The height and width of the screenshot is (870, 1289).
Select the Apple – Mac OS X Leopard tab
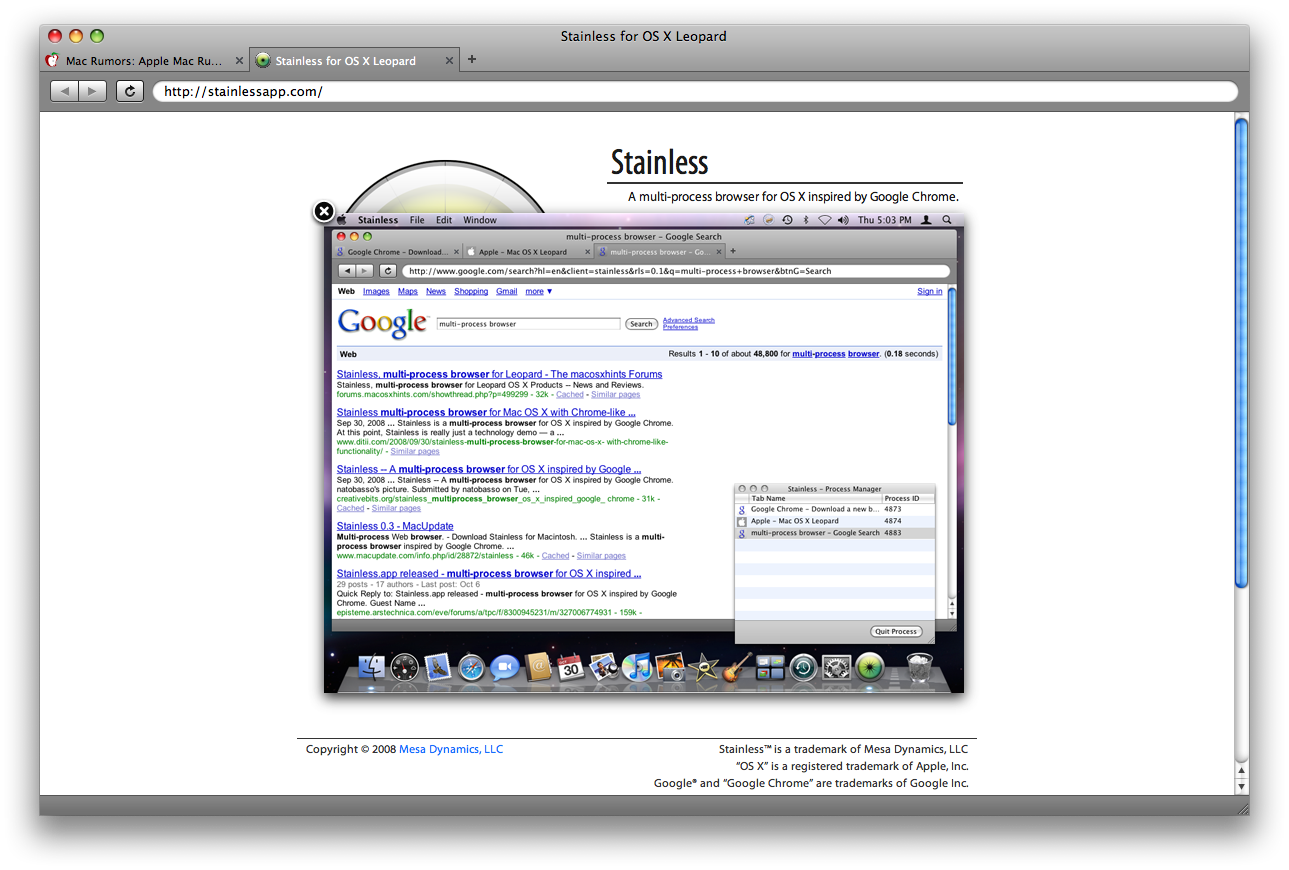[x=527, y=252]
